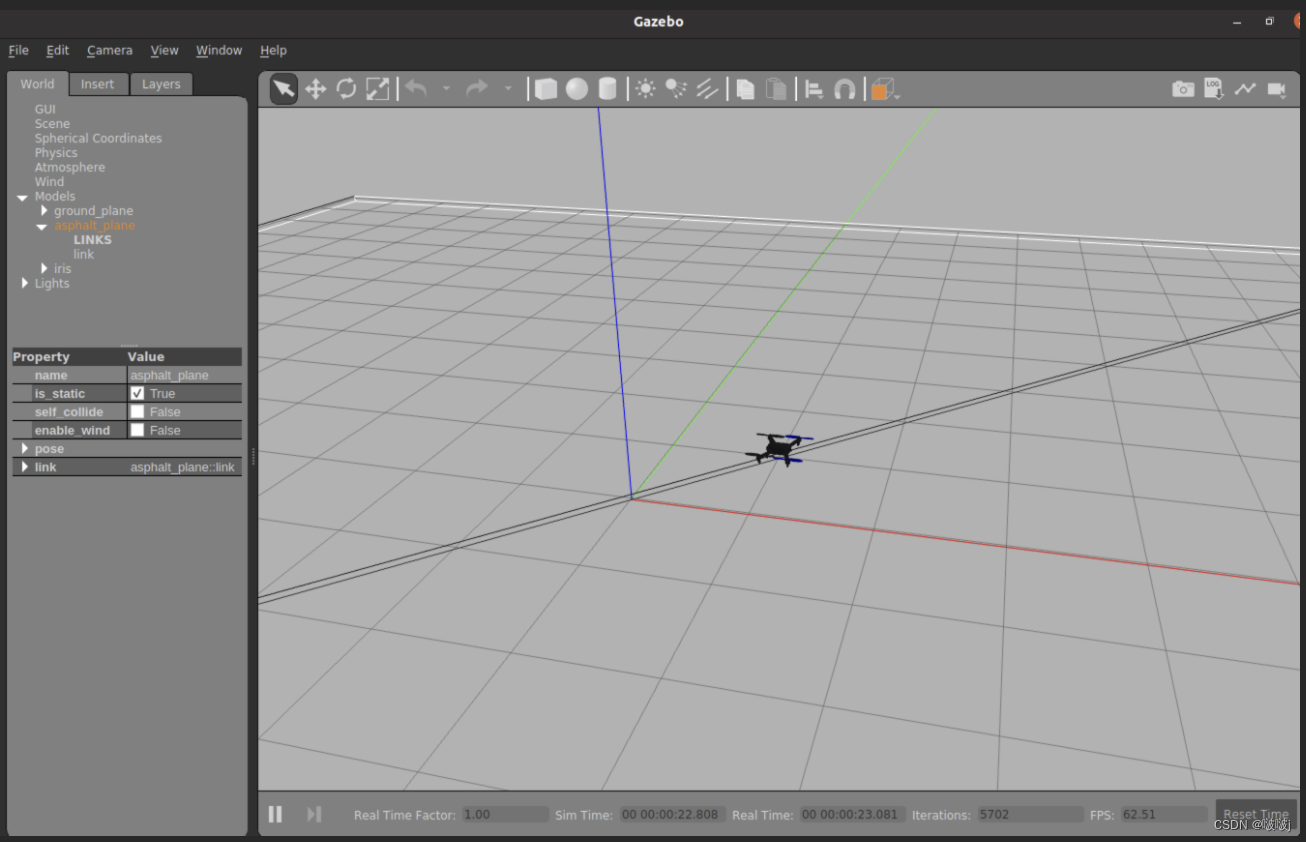Image resolution: width=1306 pixels, height=842 pixels.
Task: Select Wind in the world tree
Action: [x=49, y=182]
